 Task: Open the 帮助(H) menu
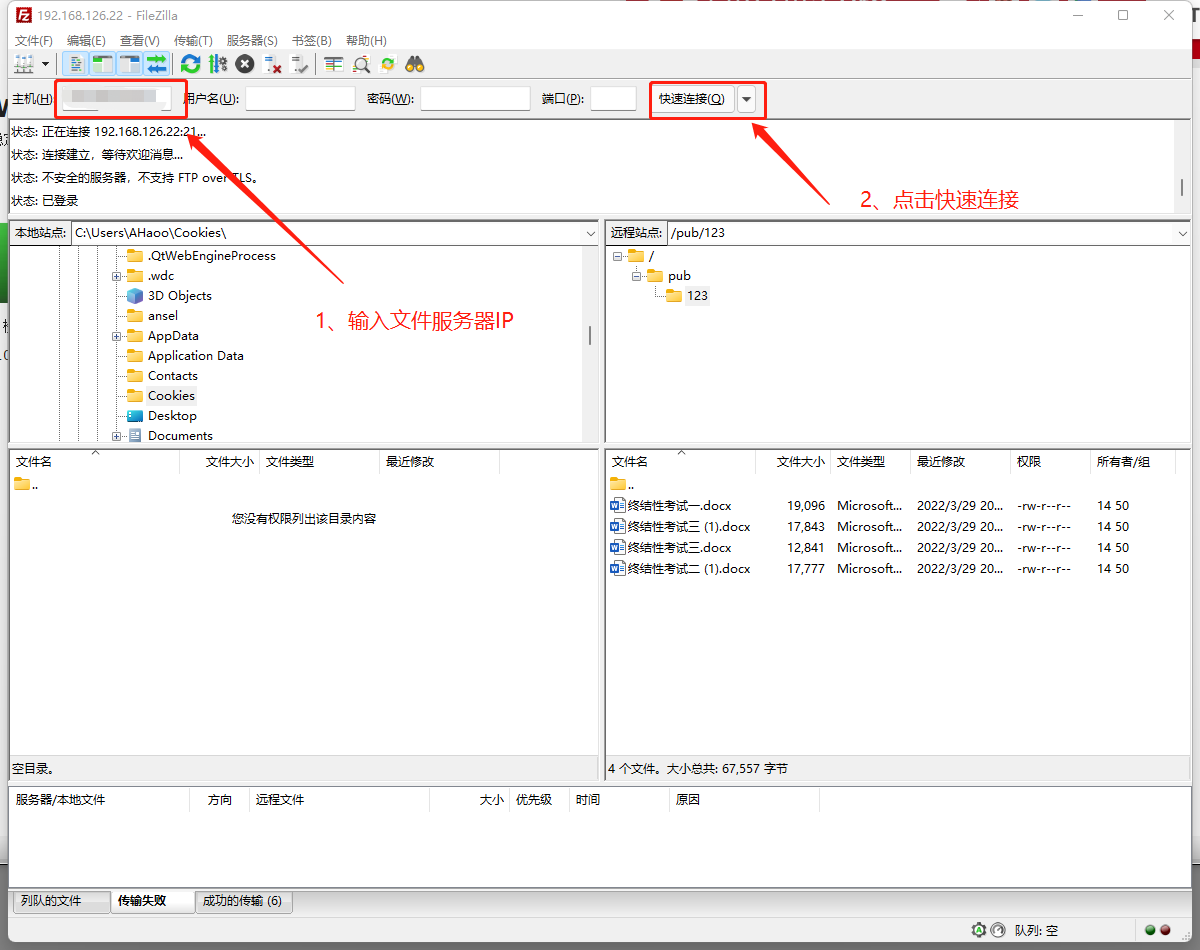365,40
